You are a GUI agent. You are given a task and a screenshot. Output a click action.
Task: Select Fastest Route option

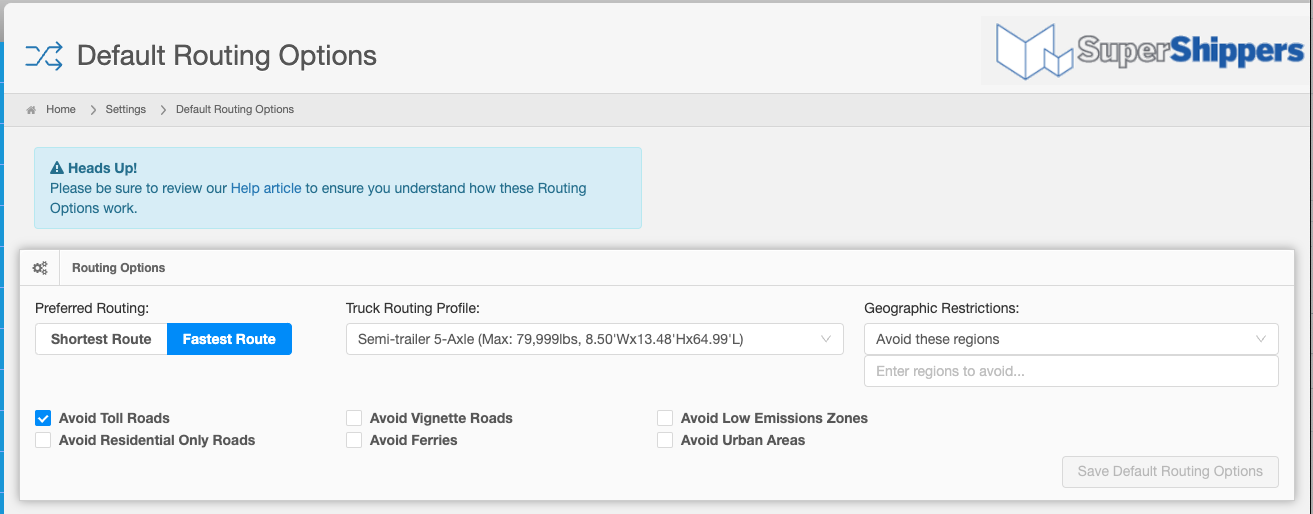[x=229, y=339]
